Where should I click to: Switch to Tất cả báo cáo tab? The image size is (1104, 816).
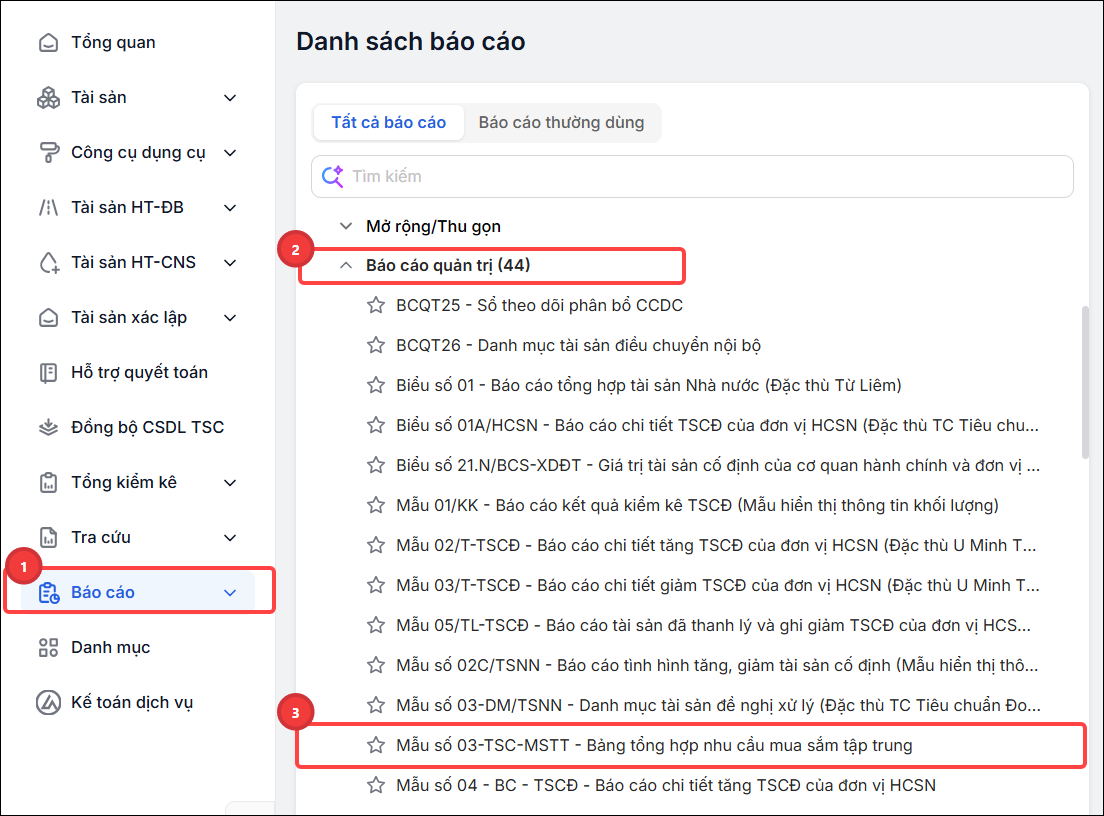tap(389, 123)
